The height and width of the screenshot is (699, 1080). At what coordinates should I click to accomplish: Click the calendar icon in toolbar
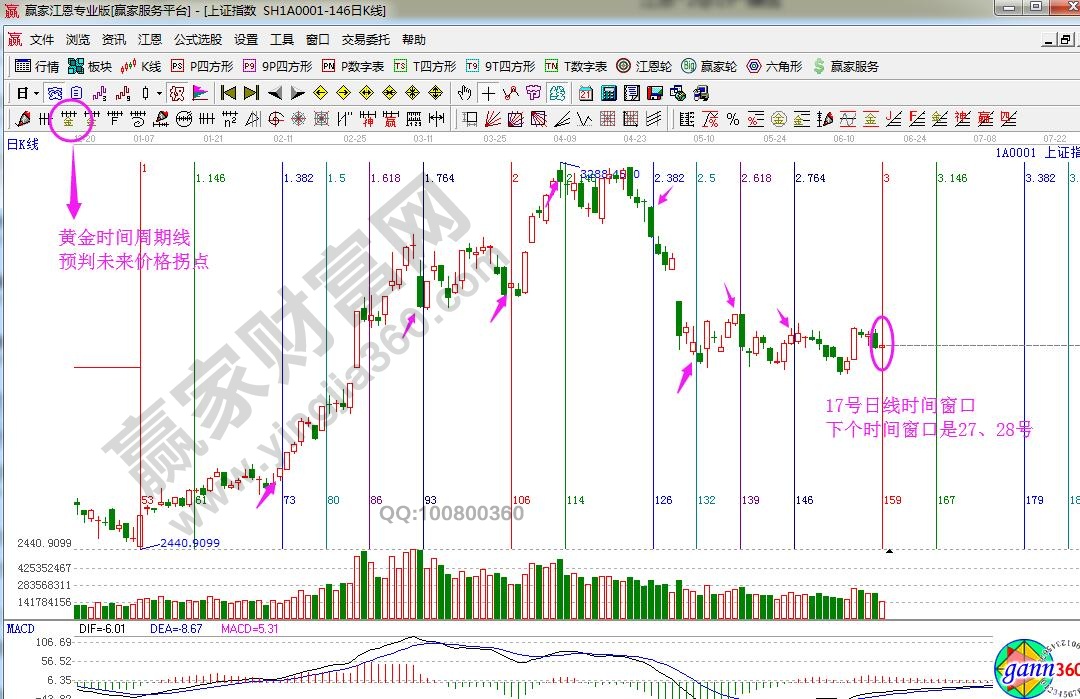click(x=585, y=93)
